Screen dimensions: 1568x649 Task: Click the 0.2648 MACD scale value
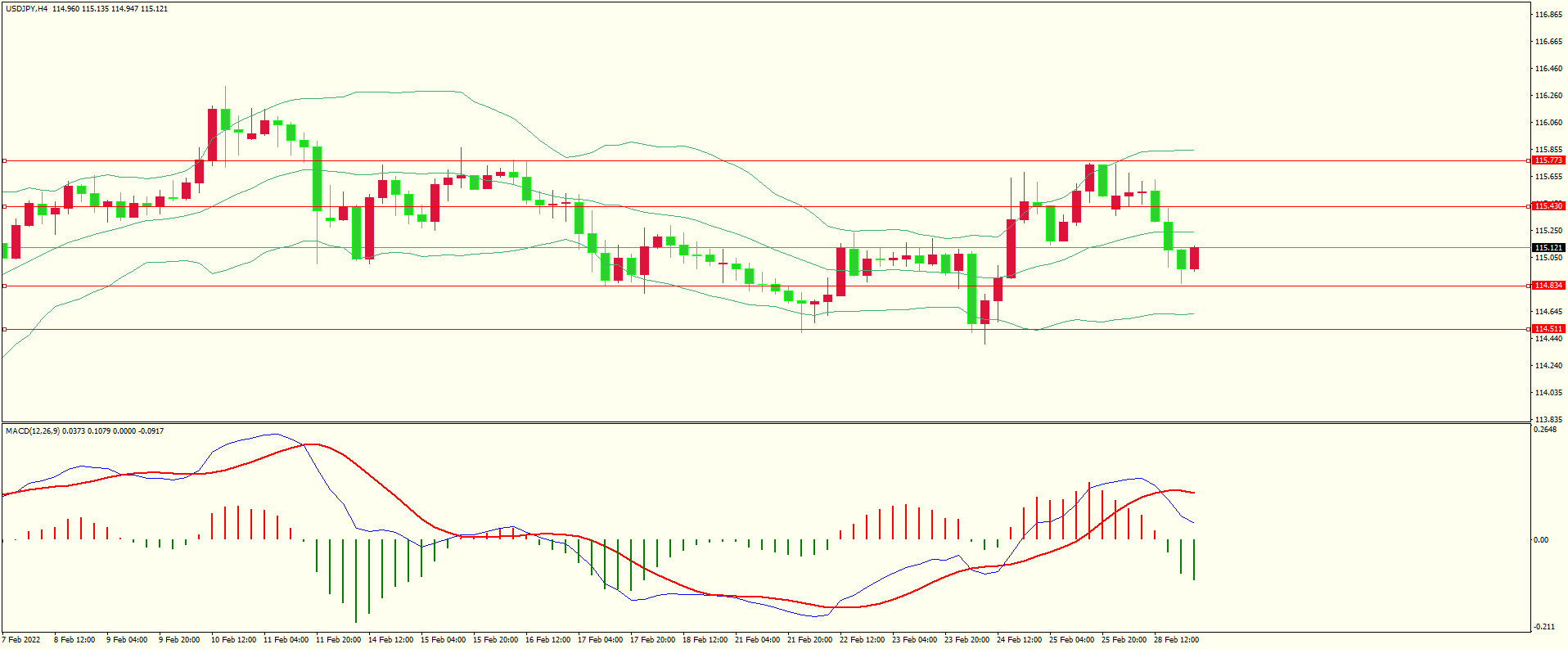tap(1546, 430)
